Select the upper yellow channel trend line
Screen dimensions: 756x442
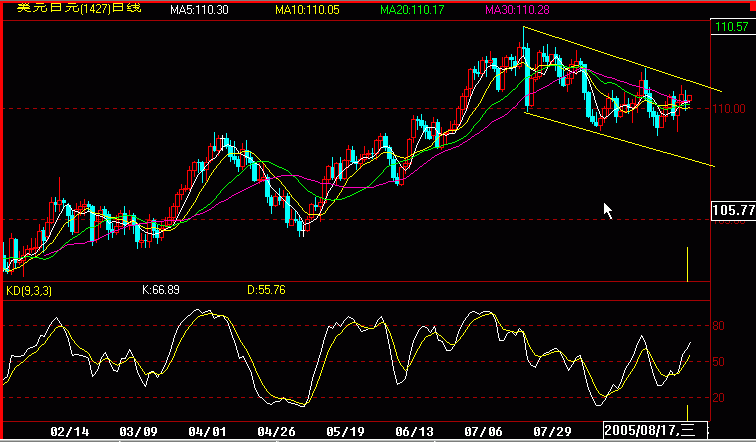click(622, 59)
